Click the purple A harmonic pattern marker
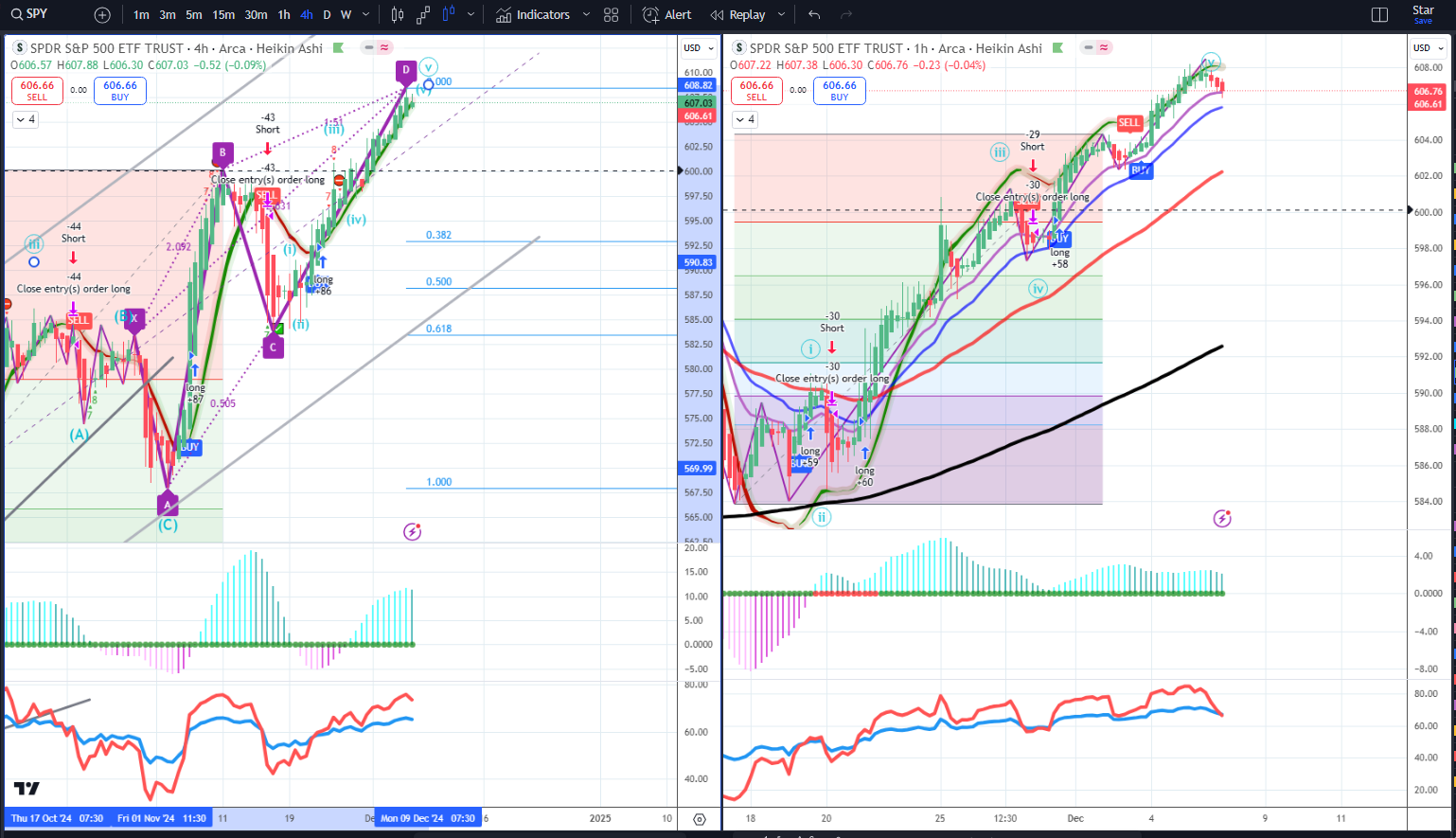1456x838 pixels. pyautogui.click(x=168, y=505)
